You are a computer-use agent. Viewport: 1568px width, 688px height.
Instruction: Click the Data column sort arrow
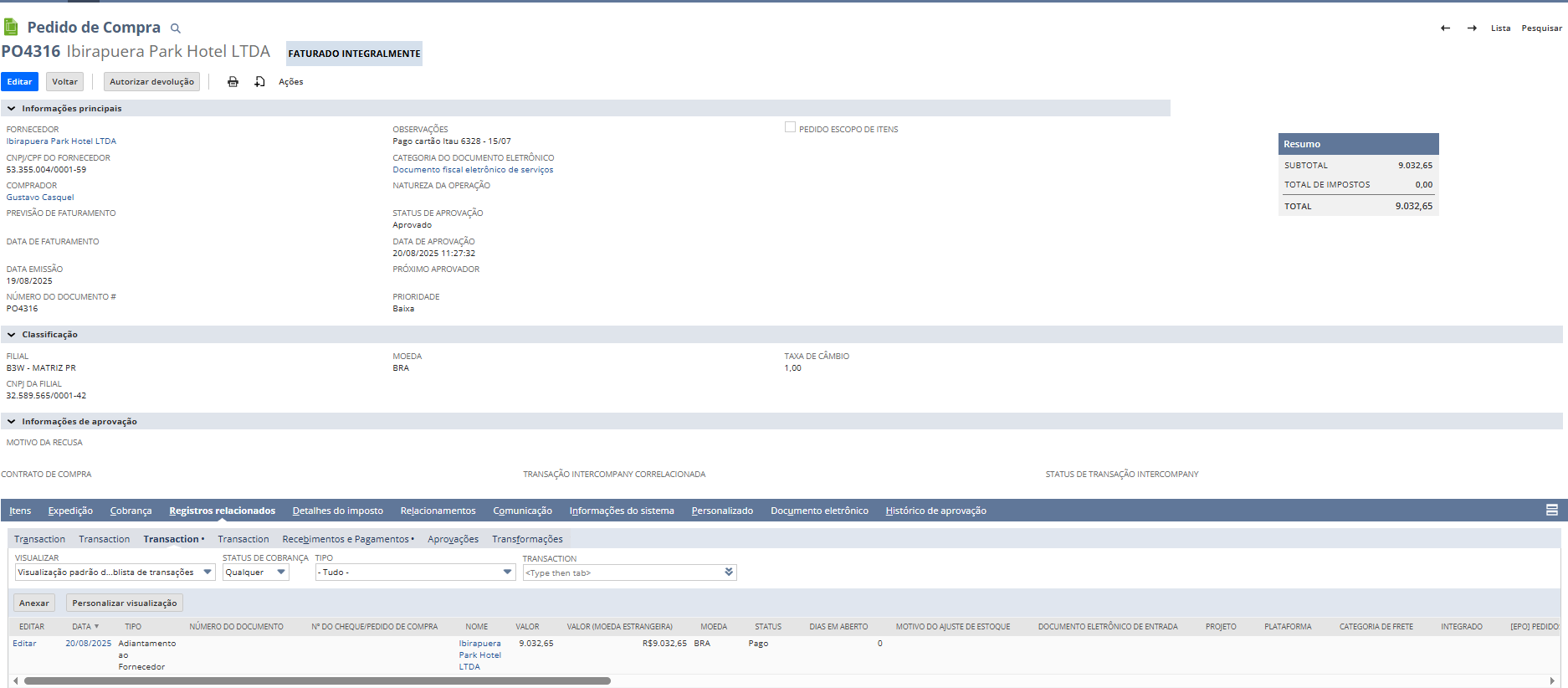click(x=96, y=627)
